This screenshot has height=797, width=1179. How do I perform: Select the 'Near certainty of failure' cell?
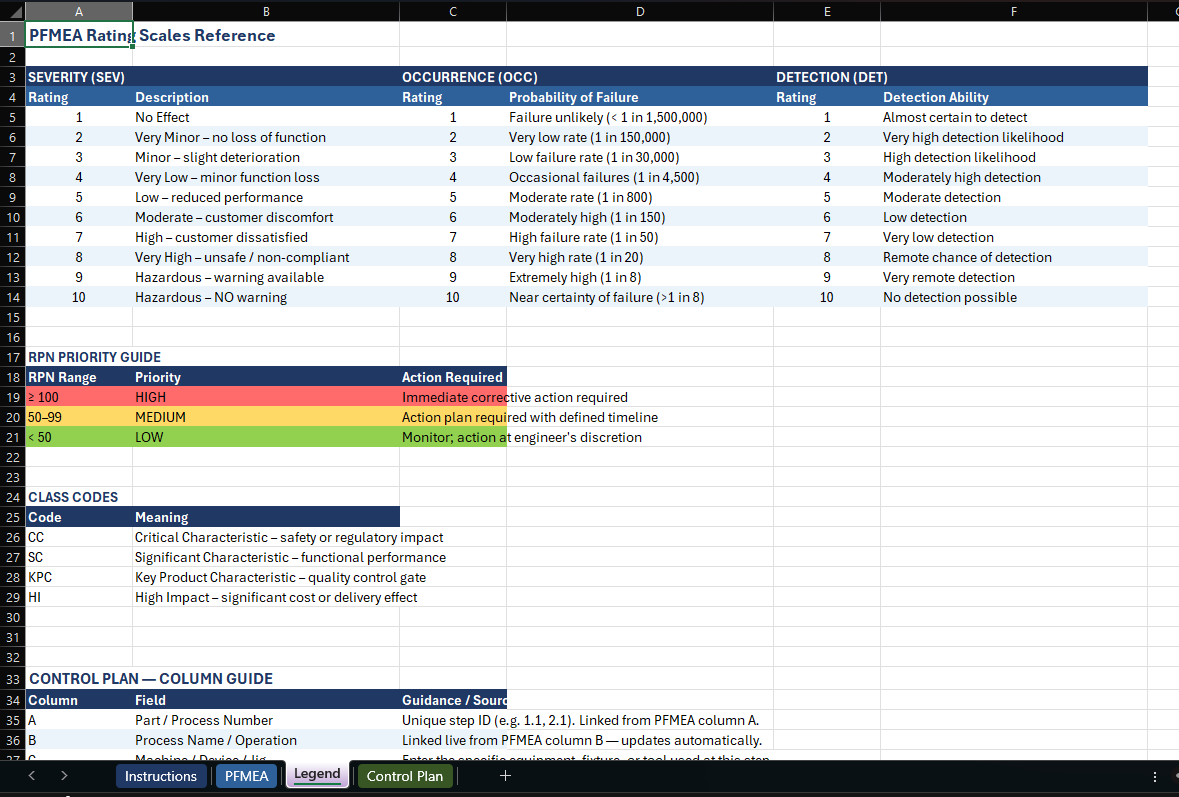[639, 297]
